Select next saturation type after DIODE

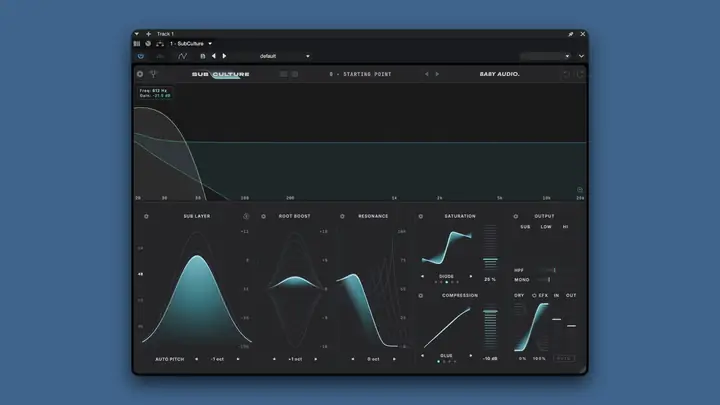[471, 276]
